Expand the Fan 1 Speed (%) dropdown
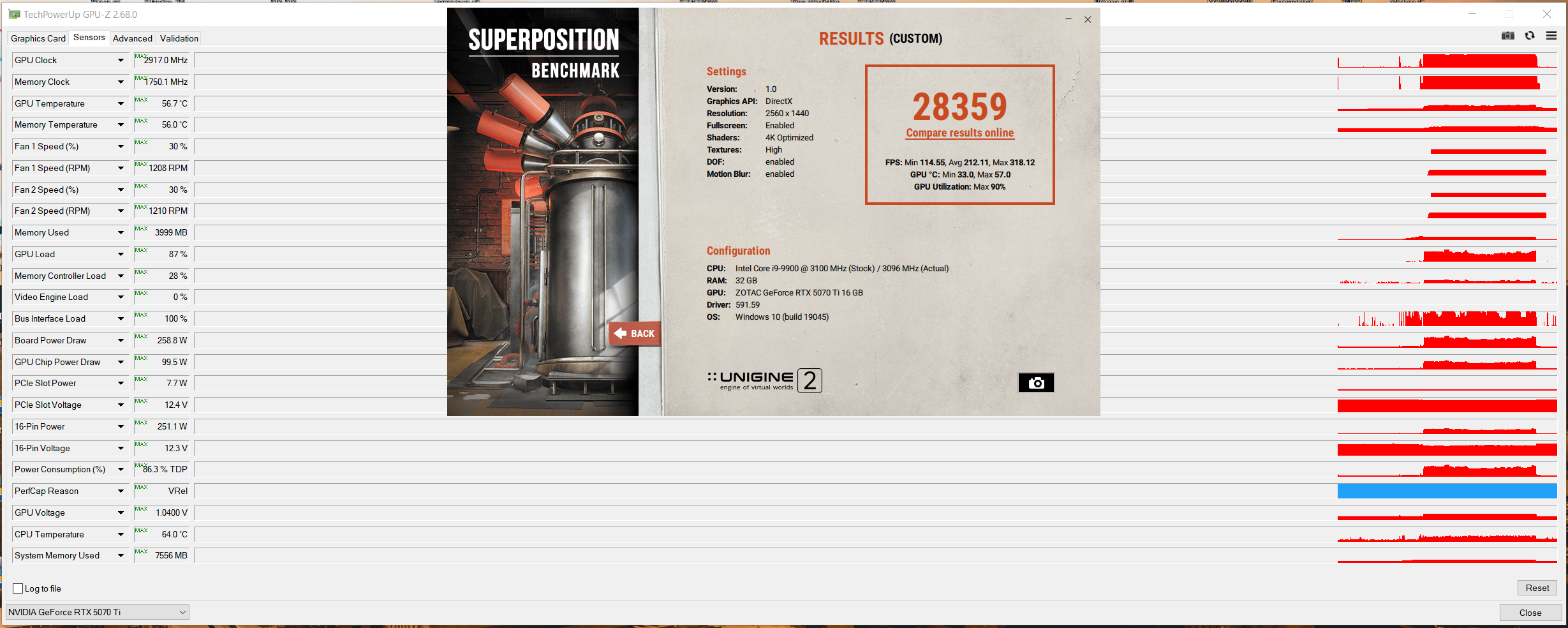Image resolution: width=1568 pixels, height=628 pixels. (x=121, y=146)
